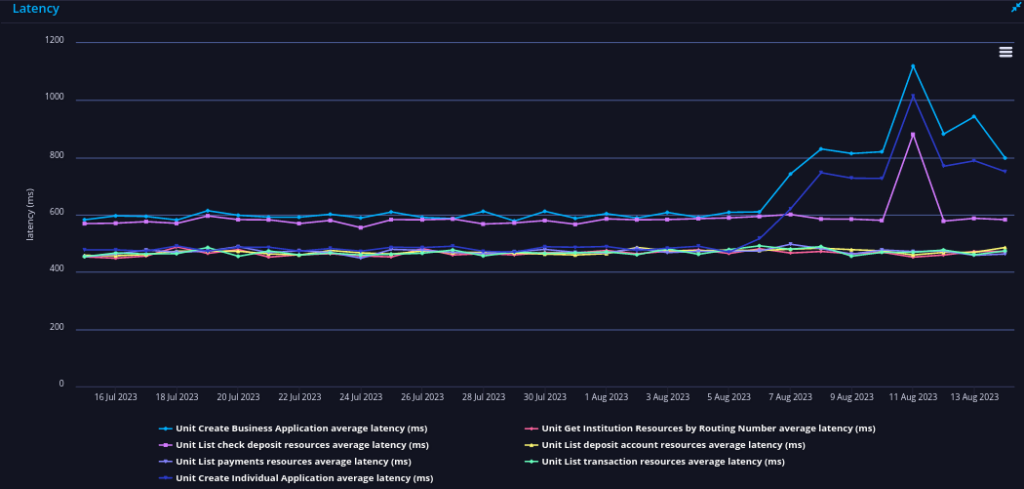
Task: Click the 5 Aug 2023 axis label
Action: point(729,397)
